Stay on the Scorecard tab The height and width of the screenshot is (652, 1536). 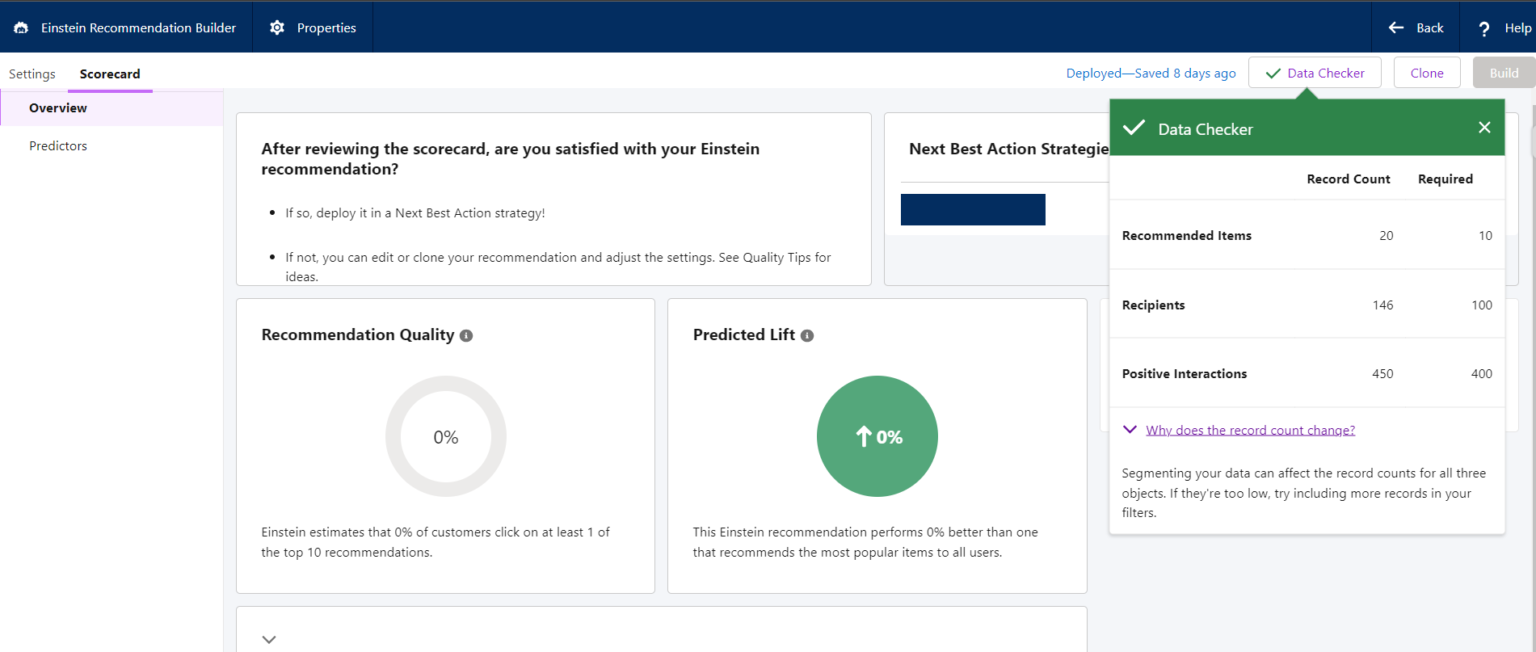(110, 73)
